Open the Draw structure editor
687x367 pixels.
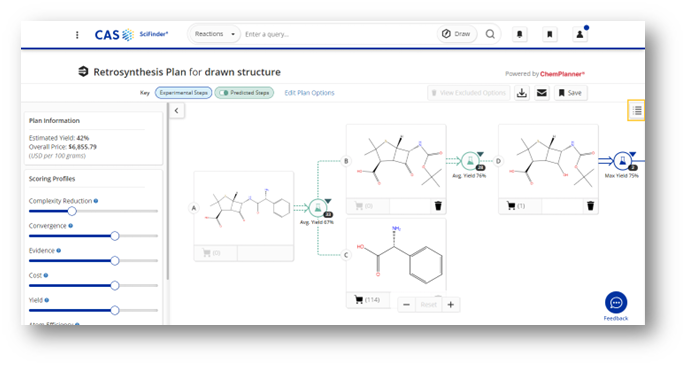456,34
